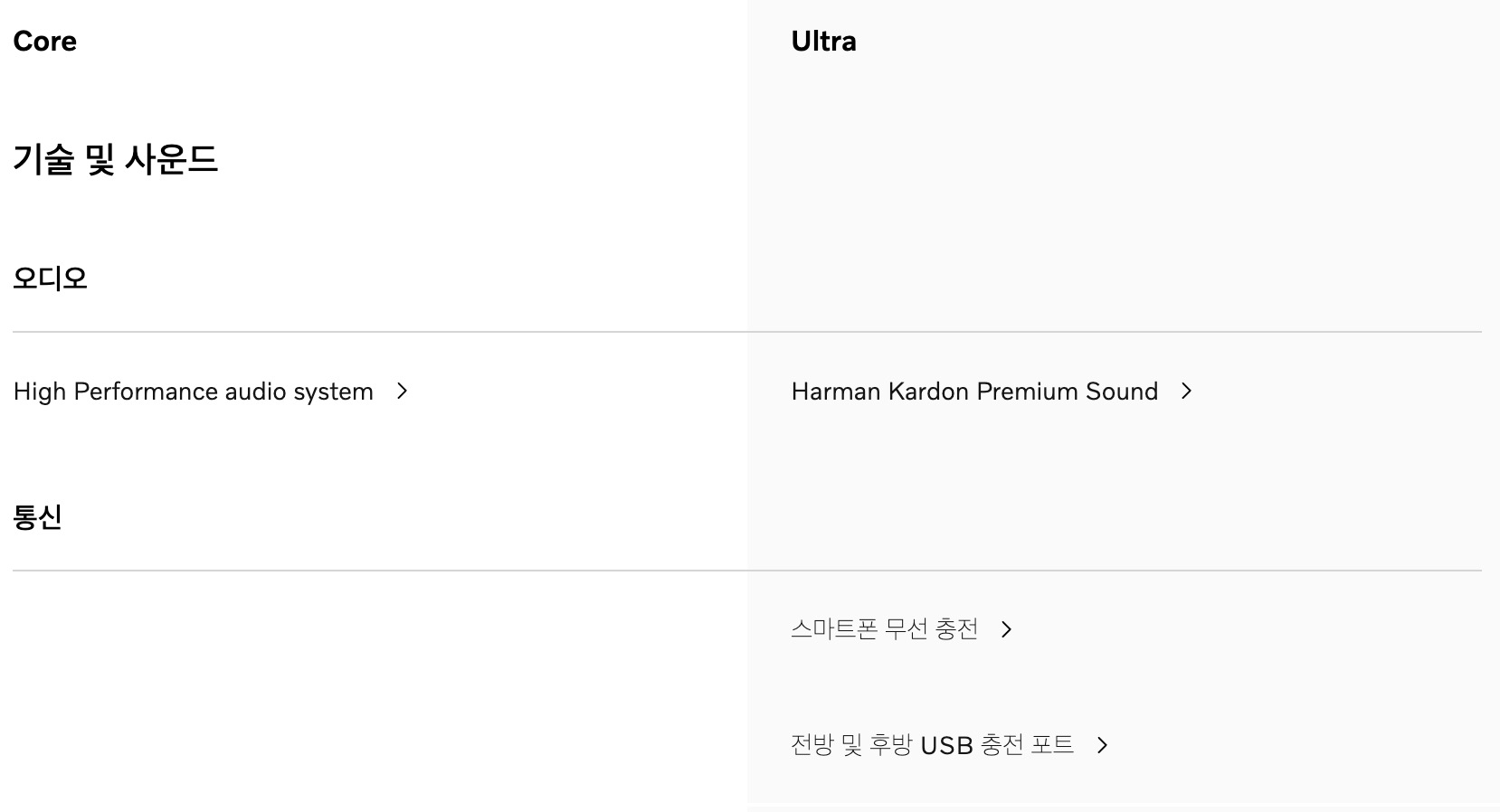Click the 기술 및 사운드 section title

(x=115, y=159)
